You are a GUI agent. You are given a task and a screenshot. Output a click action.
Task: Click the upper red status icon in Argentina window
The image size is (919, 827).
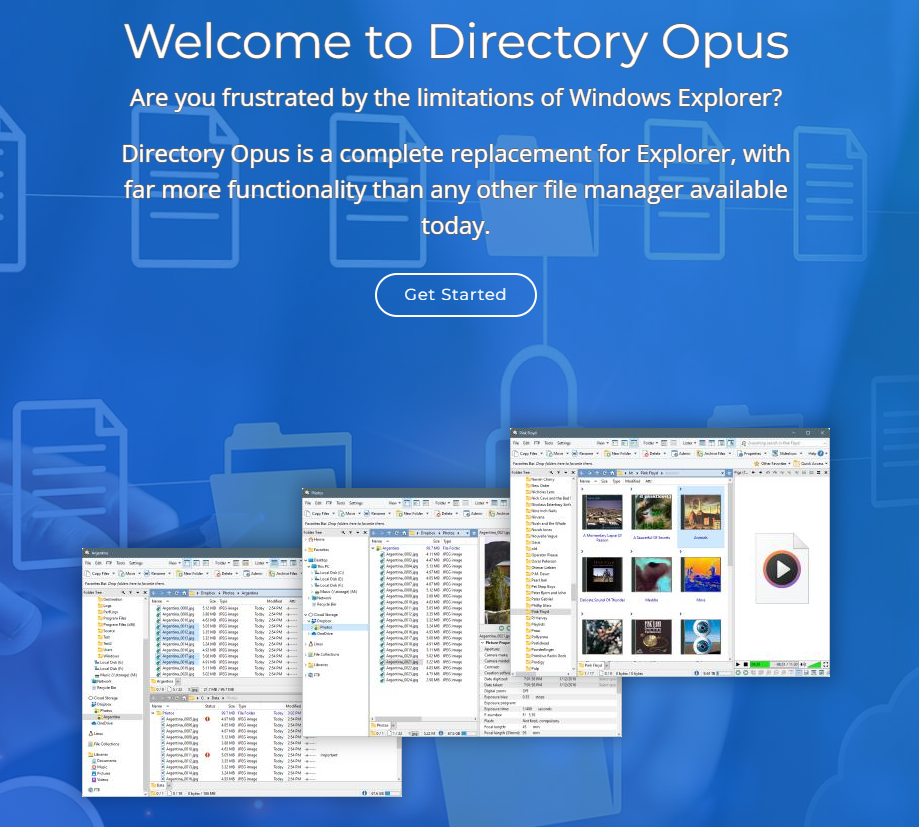click(x=207, y=719)
